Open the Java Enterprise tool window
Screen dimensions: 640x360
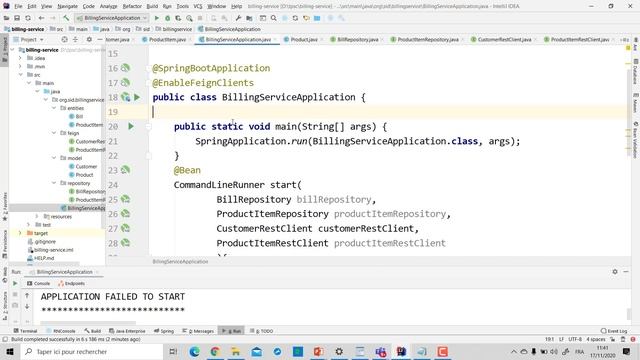coord(127,331)
